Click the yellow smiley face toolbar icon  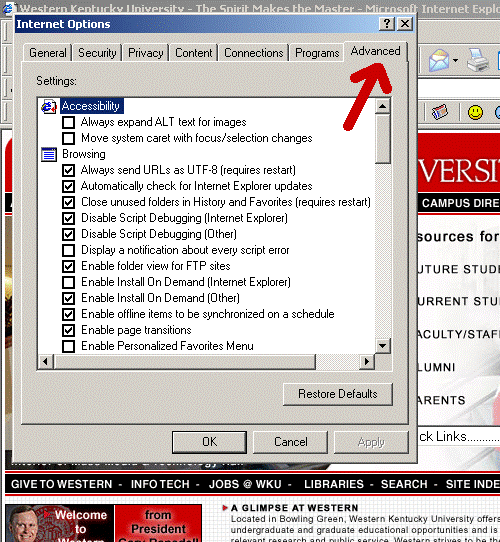pos(475,113)
